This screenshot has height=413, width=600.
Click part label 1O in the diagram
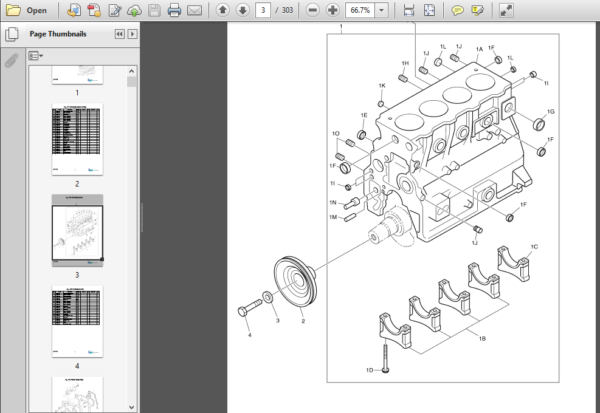coord(336,134)
